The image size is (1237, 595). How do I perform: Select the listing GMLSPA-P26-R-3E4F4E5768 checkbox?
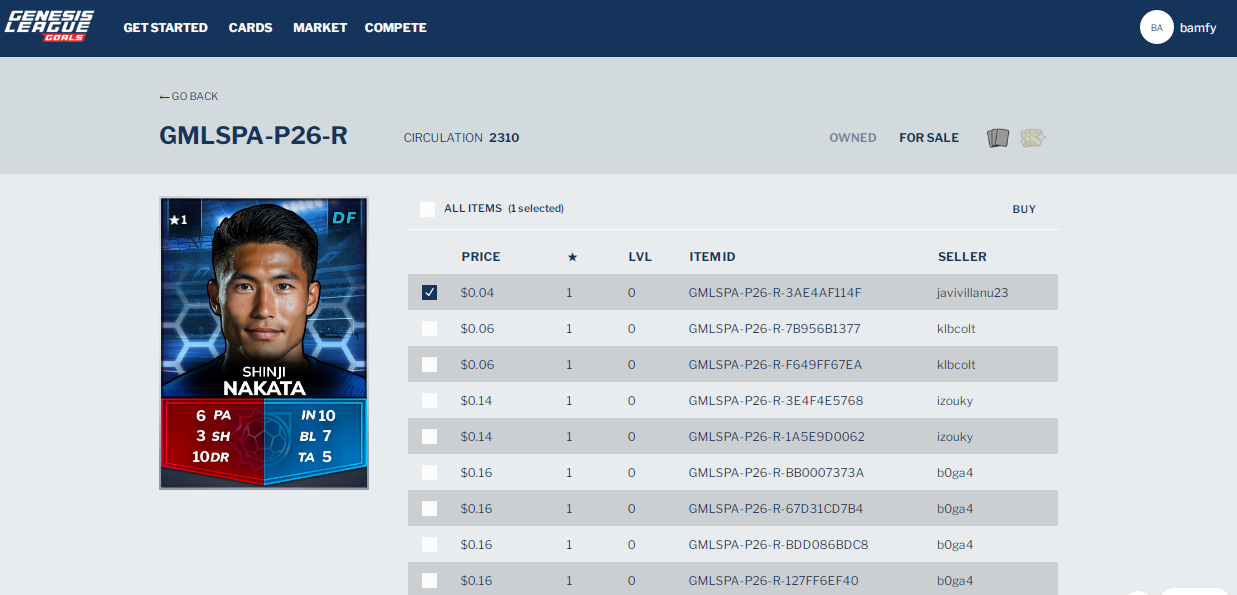coord(429,401)
